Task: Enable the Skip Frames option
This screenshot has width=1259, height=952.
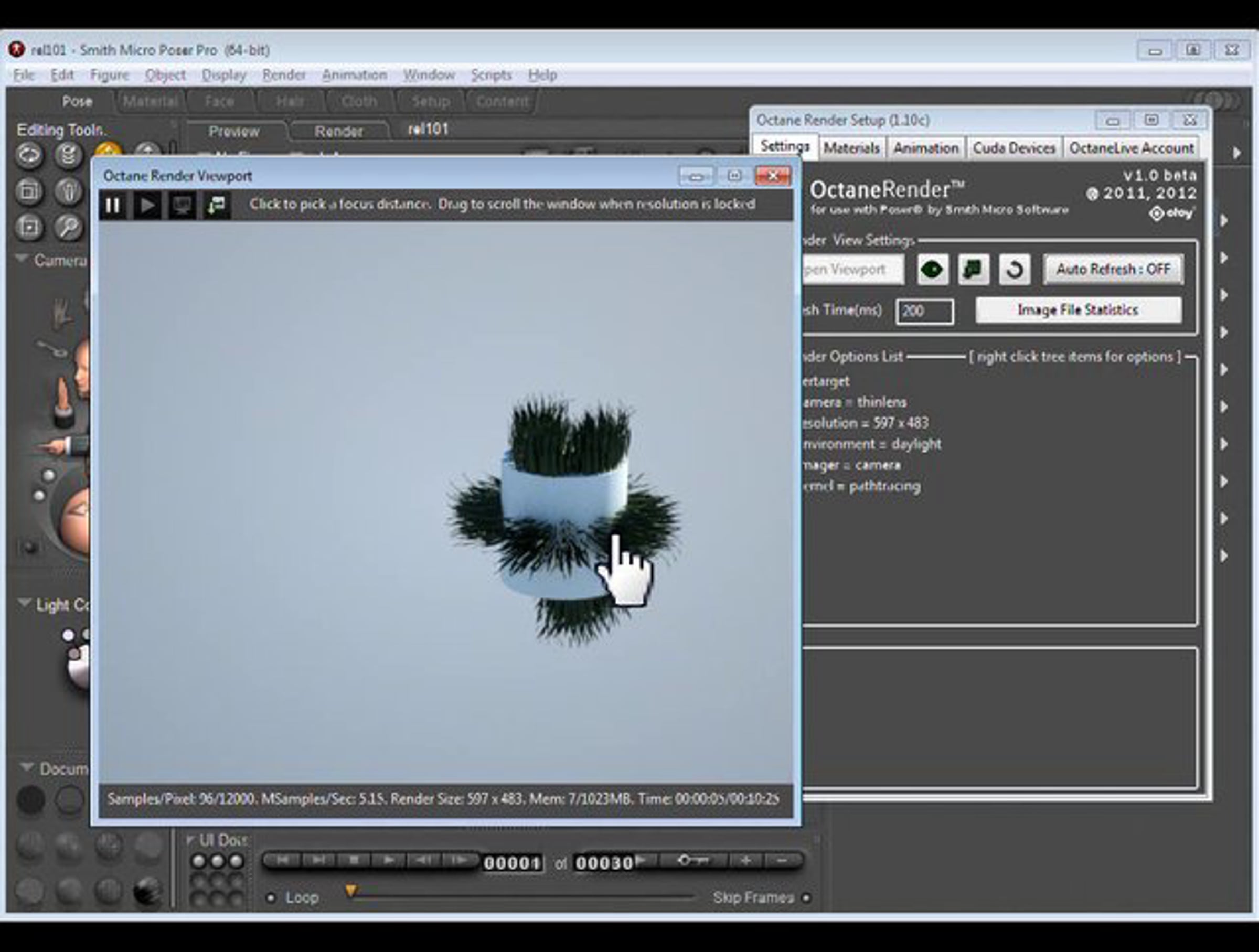Action: (x=806, y=898)
